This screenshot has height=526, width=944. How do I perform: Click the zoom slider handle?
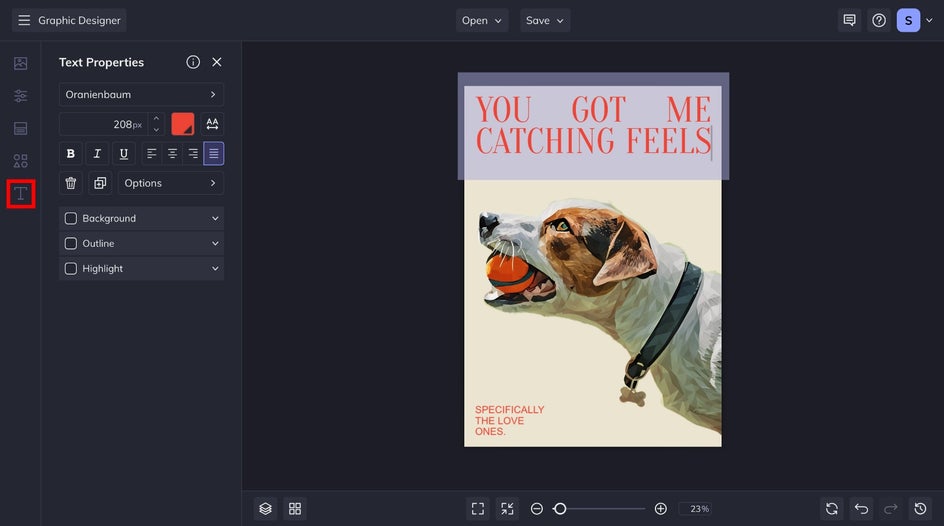pyautogui.click(x=560, y=509)
